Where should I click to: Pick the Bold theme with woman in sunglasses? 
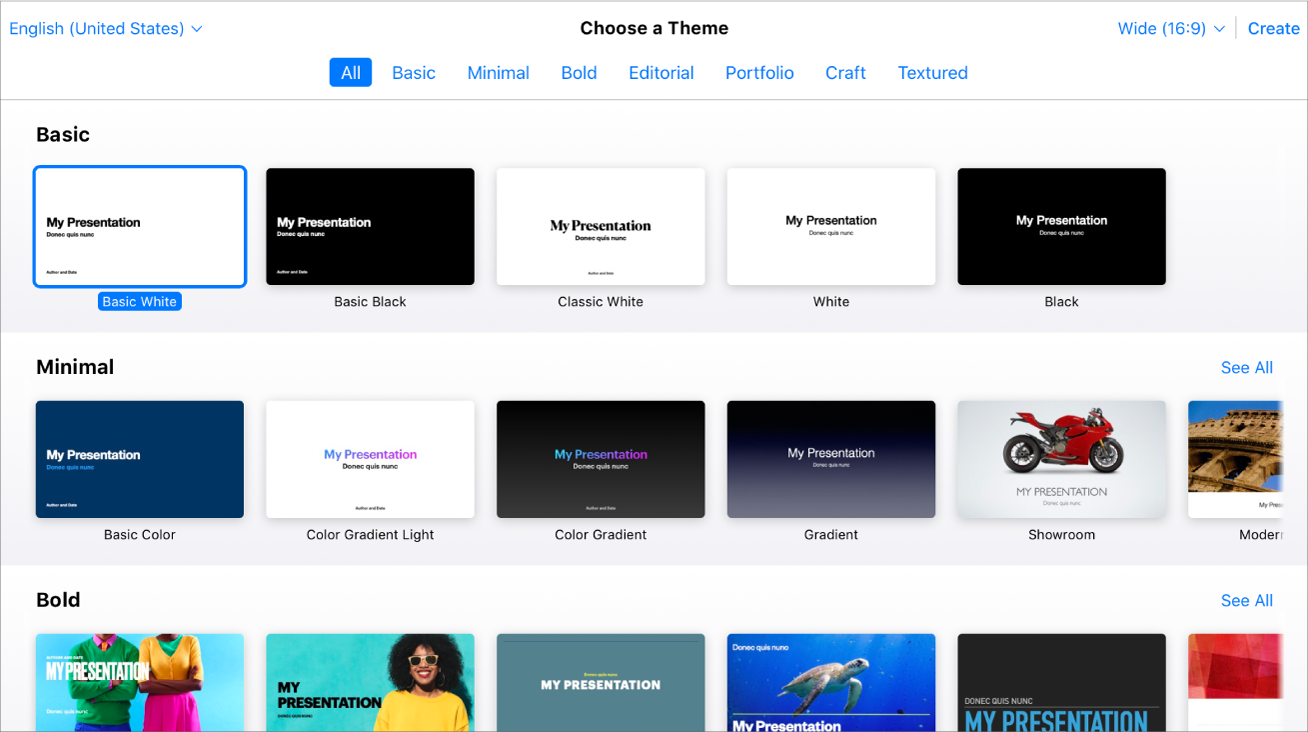pos(370,682)
